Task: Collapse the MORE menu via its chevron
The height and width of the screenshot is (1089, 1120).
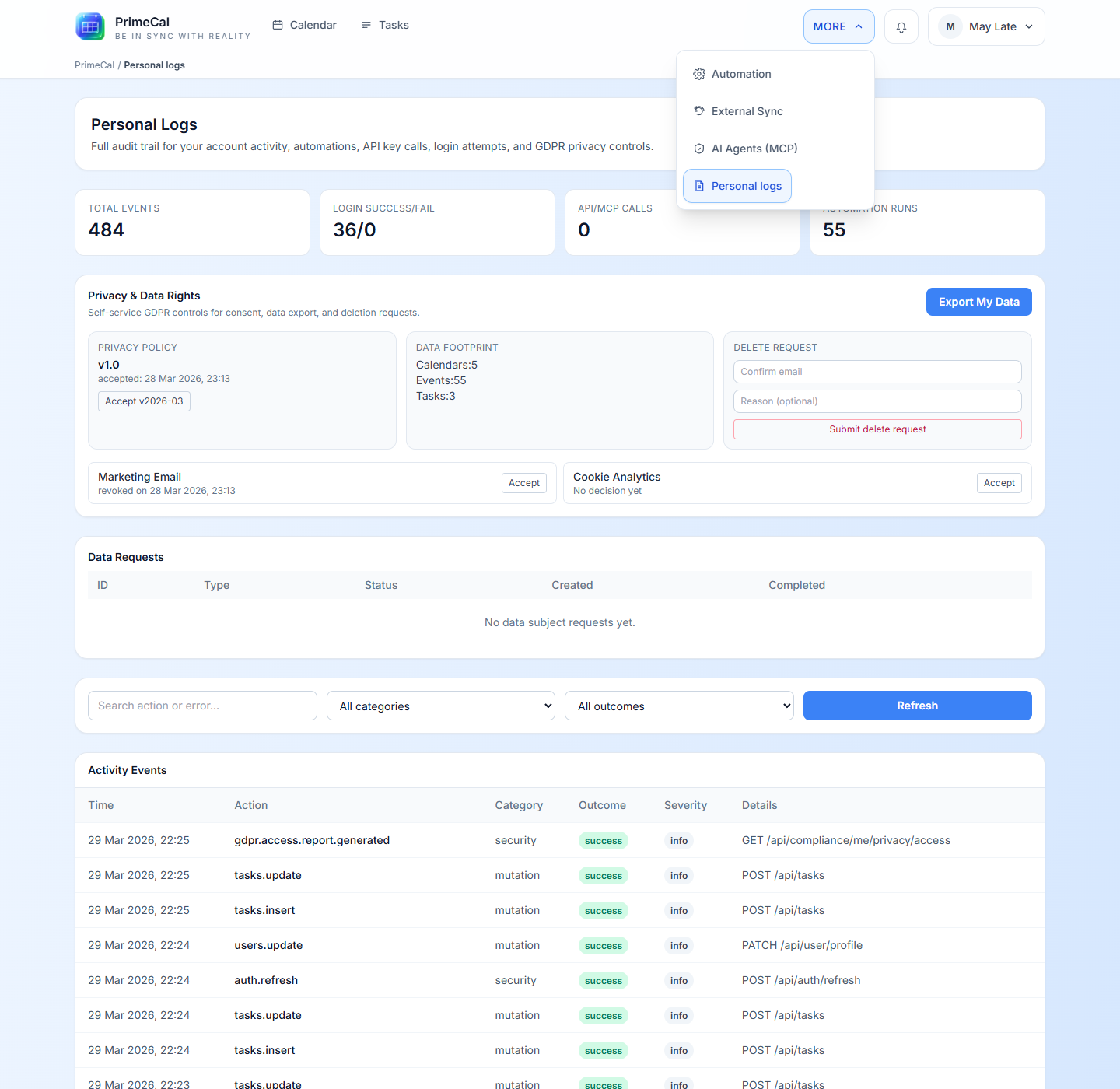Action: point(859,26)
